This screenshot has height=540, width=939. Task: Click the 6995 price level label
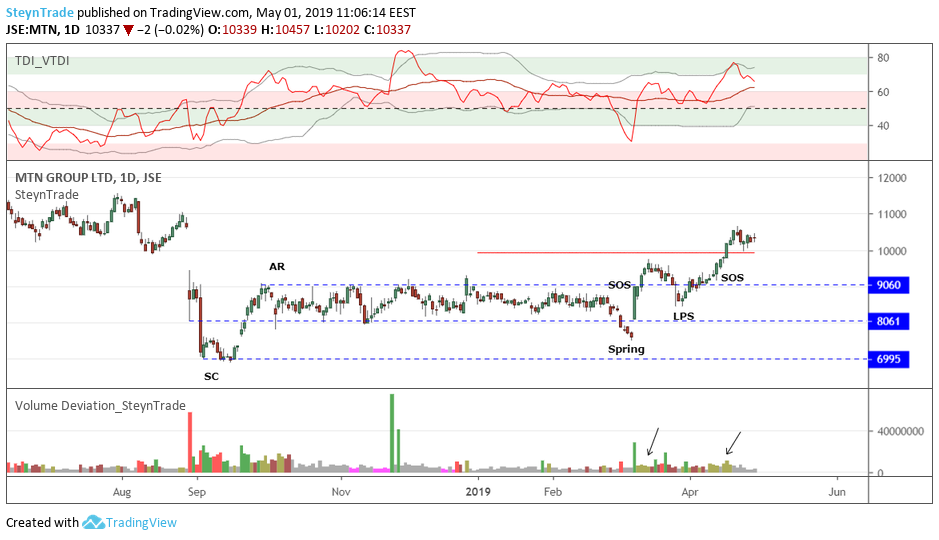pos(889,359)
